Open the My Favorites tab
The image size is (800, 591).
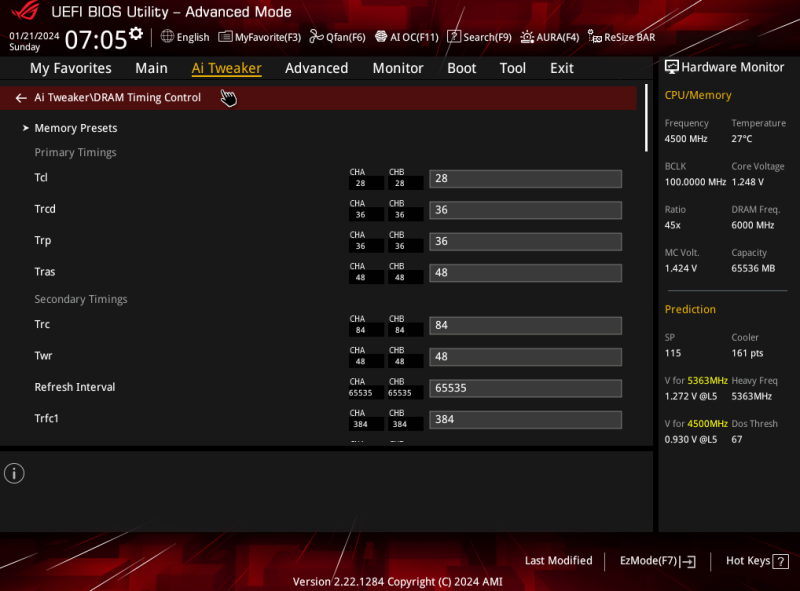(x=70, y=68)
